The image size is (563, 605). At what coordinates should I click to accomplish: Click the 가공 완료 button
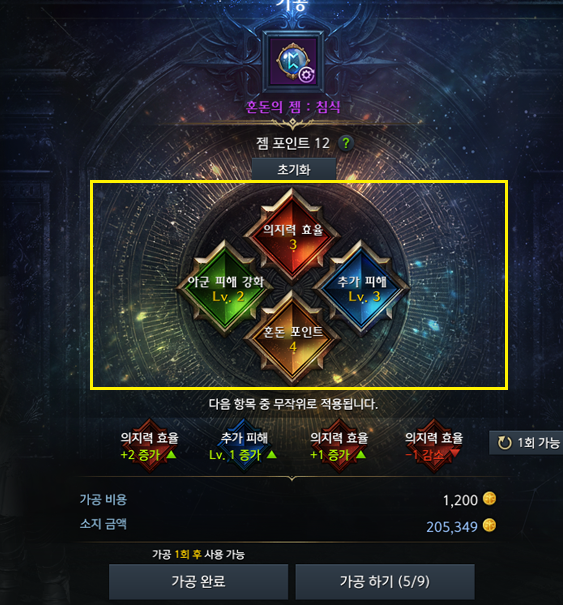click(x=198, y=581)
